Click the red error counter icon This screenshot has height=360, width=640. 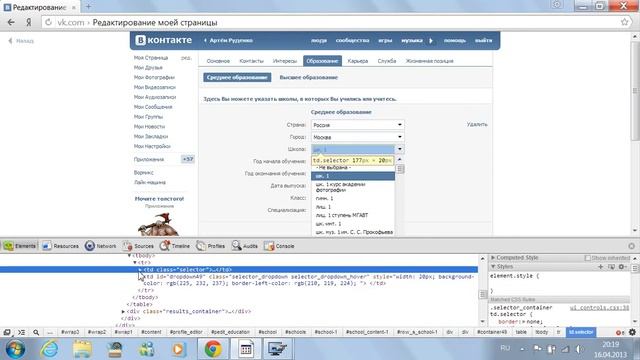click(620, 333)
